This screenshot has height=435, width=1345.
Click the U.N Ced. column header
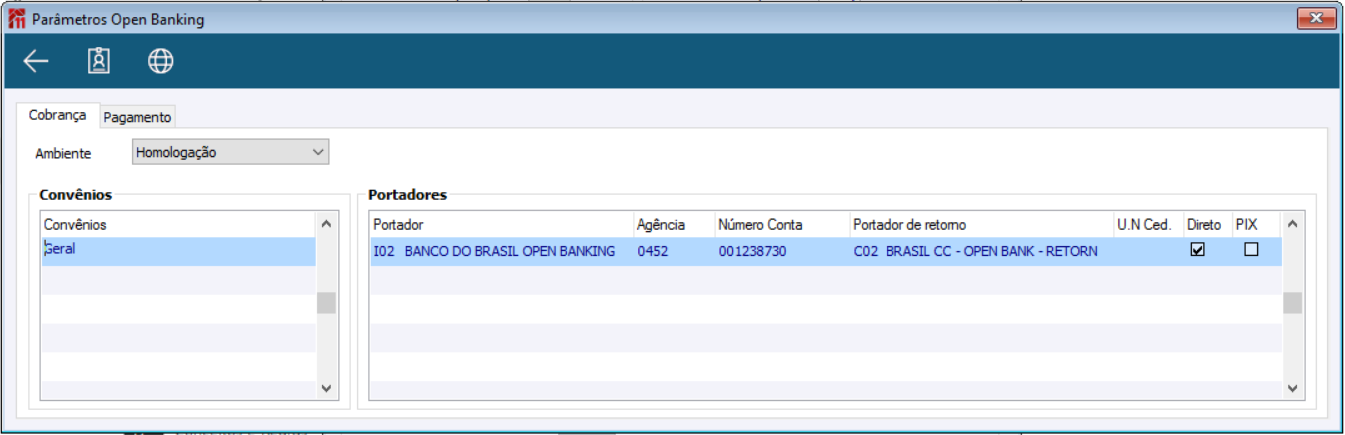1148,224
